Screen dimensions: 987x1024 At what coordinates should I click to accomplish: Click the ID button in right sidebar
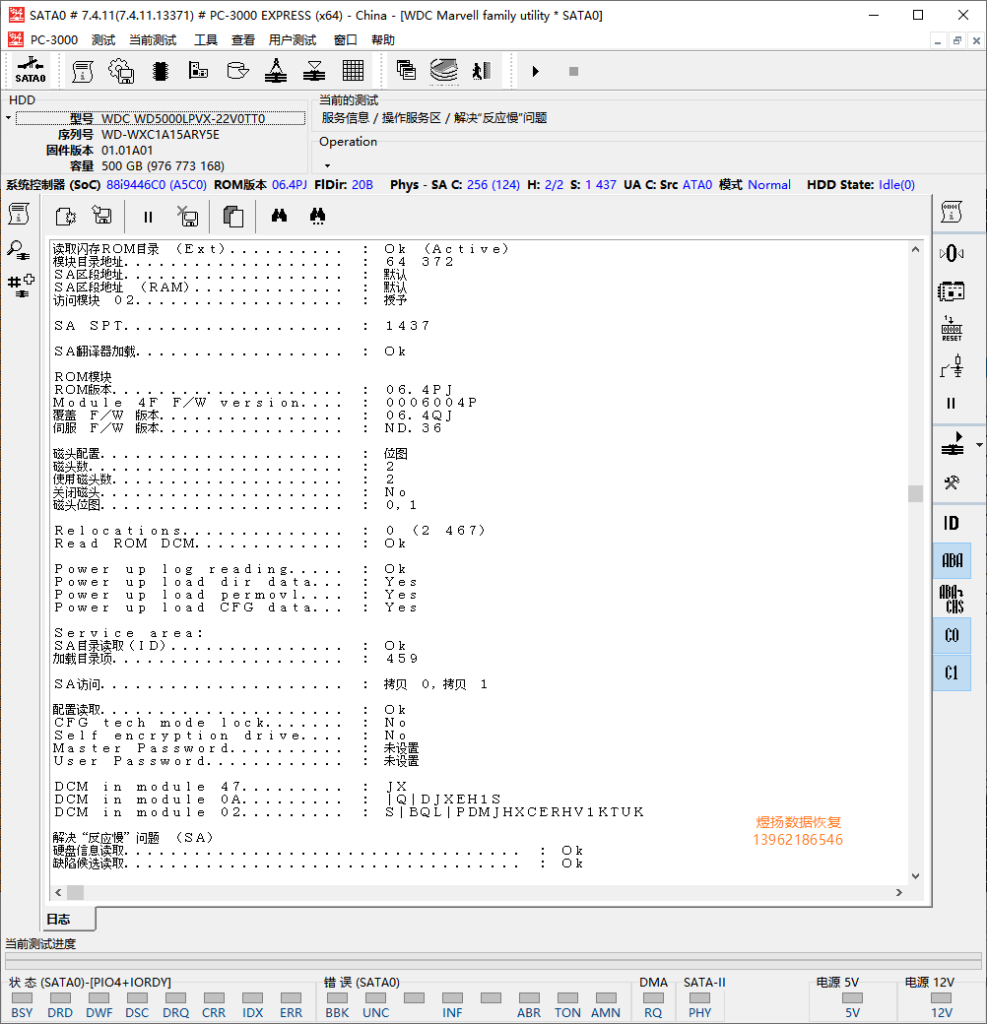[x=951, y=523]
